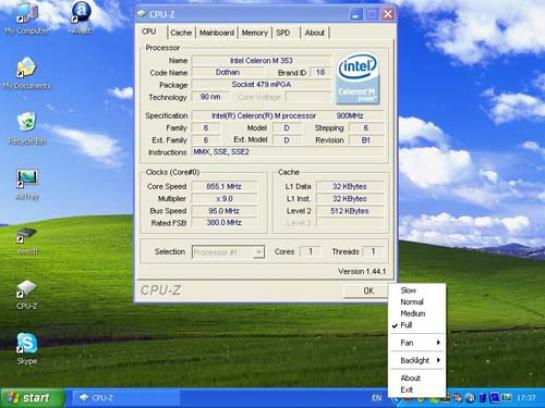Click the L1 Inst. value 32 KBytes
This screenshot has height=408, width=545.
[350, 199]
